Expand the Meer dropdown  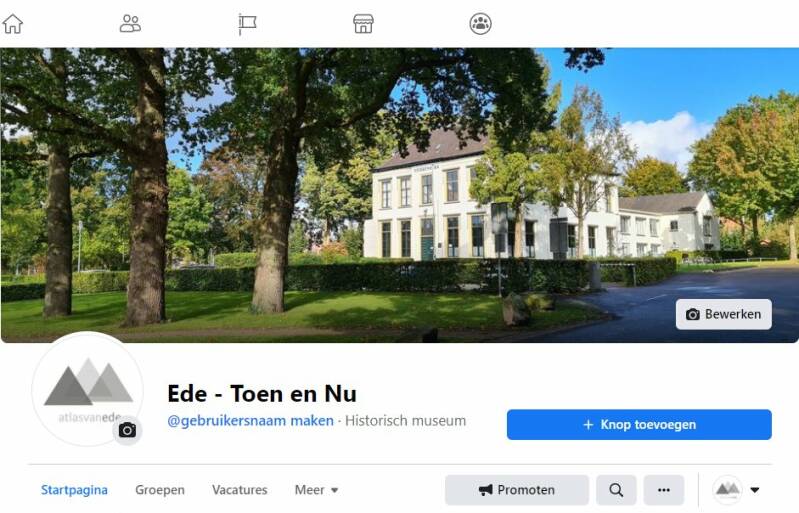(316, 490)
